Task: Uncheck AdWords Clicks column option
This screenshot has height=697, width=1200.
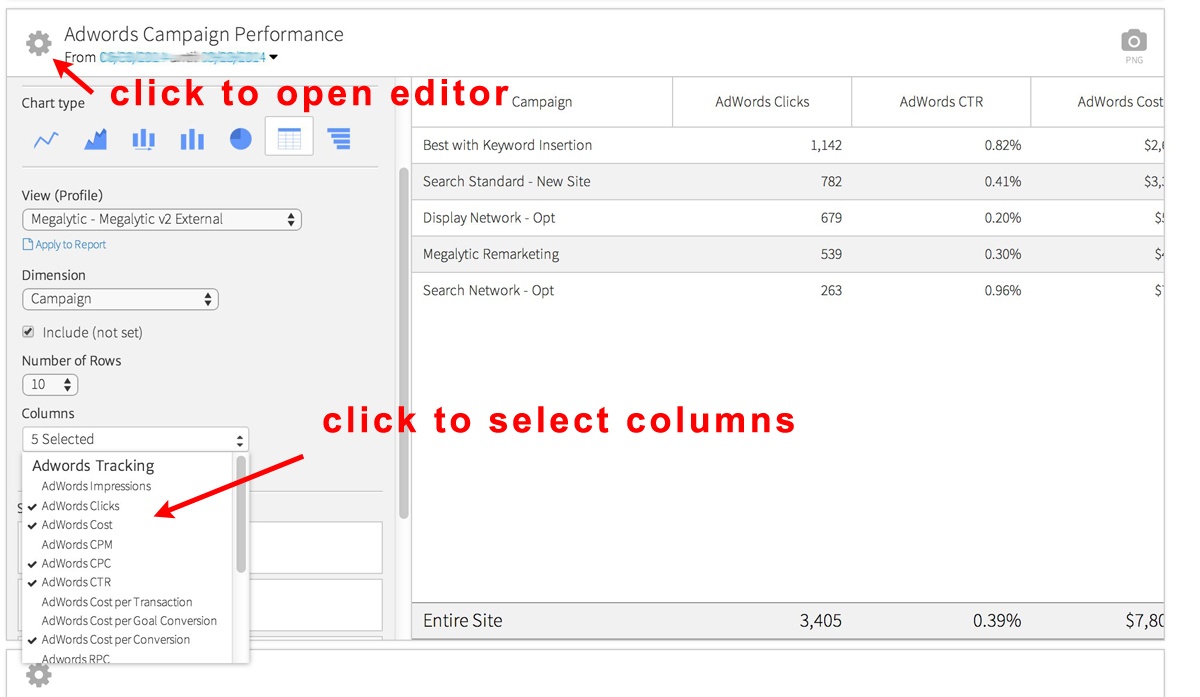Action: [80, 506]
